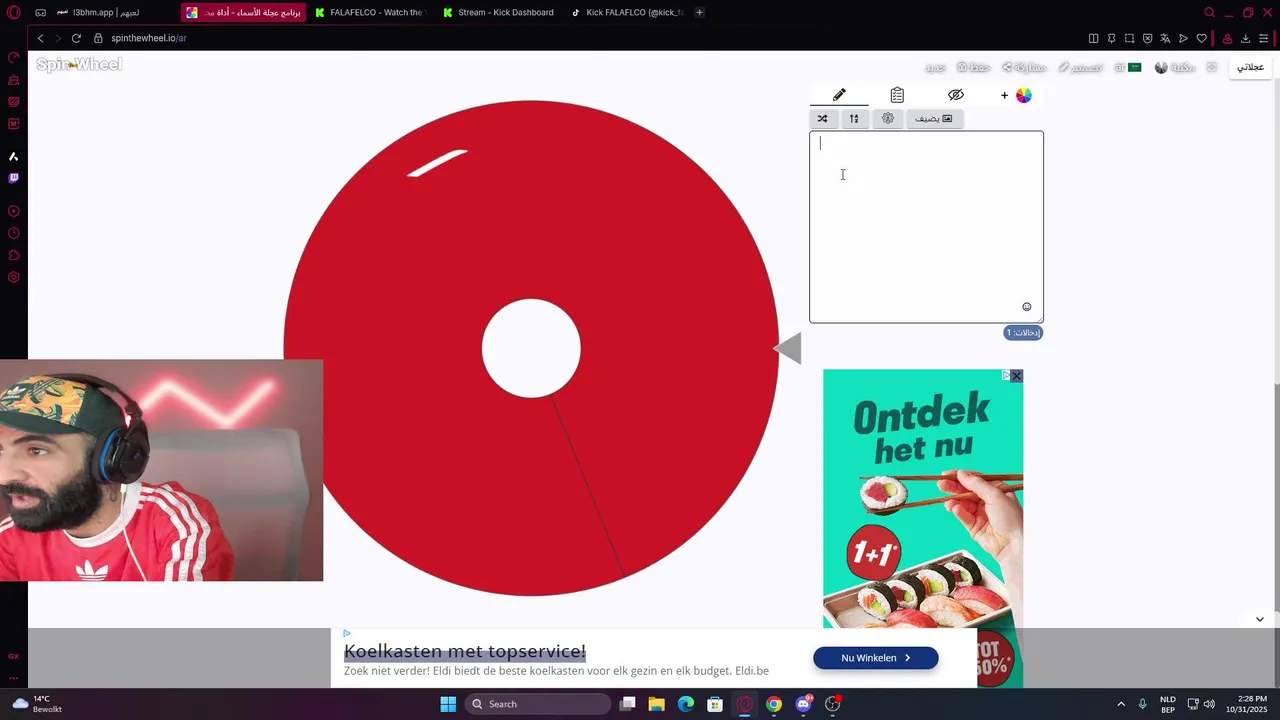Collapse the bottom ad banner chevron
Viewport: 1280px width, 720px height.
click(1259, 619)
